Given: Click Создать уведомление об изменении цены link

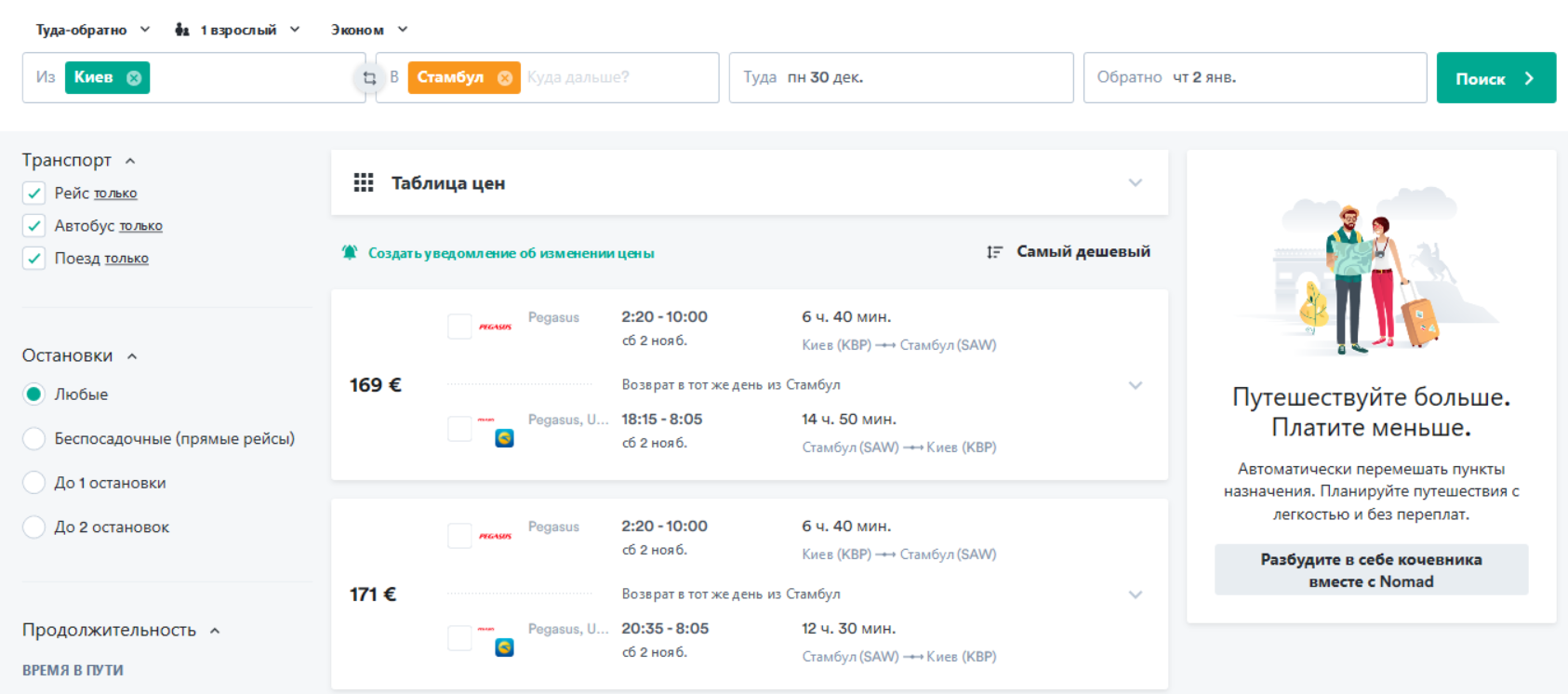Looking at the screenshot, I should [x=511, y=253].
